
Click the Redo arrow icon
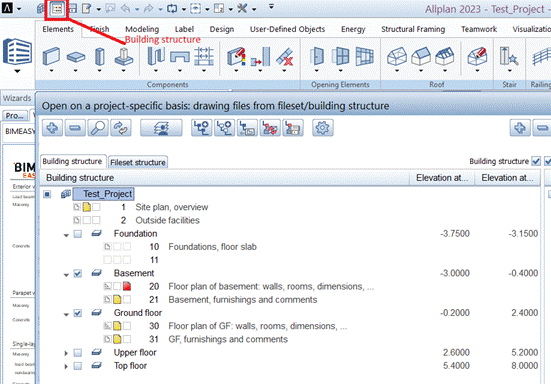149,8
